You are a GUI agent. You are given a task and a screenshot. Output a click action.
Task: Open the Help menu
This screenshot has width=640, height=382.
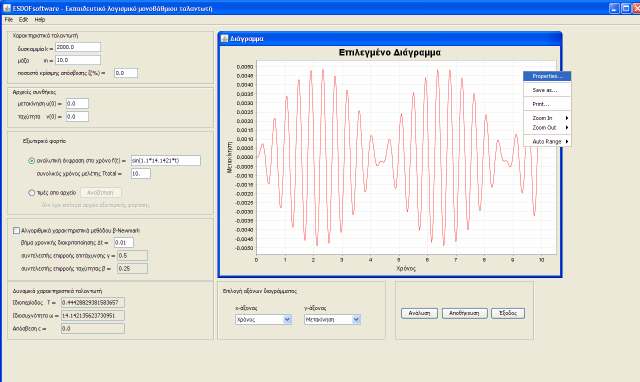pos(40,20)
